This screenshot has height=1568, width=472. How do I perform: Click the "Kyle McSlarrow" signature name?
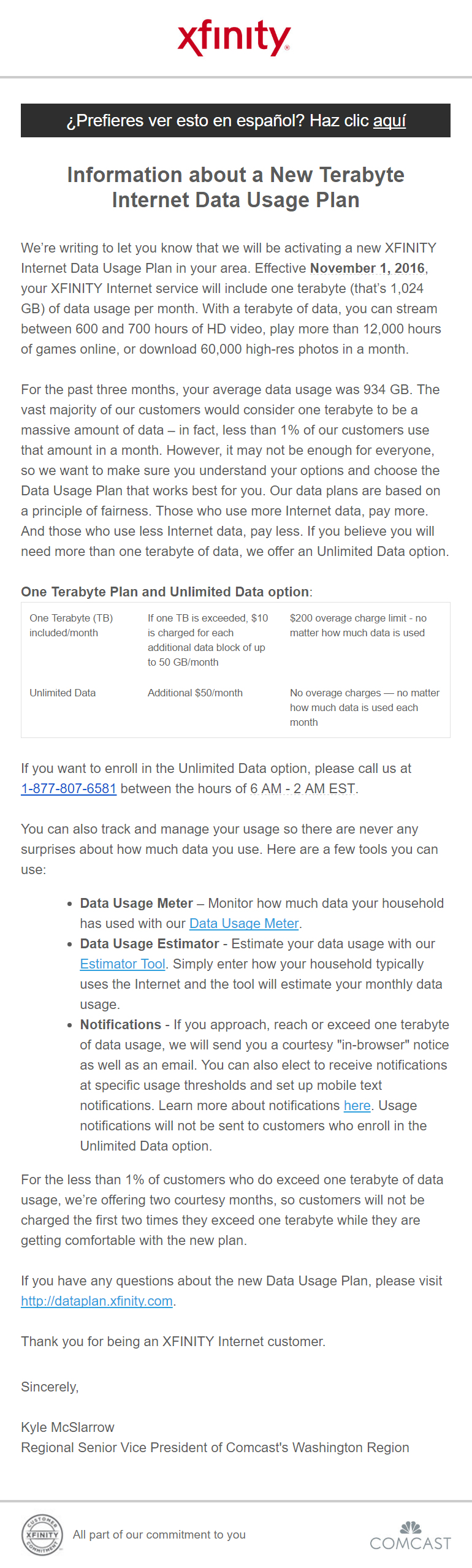67,1427
